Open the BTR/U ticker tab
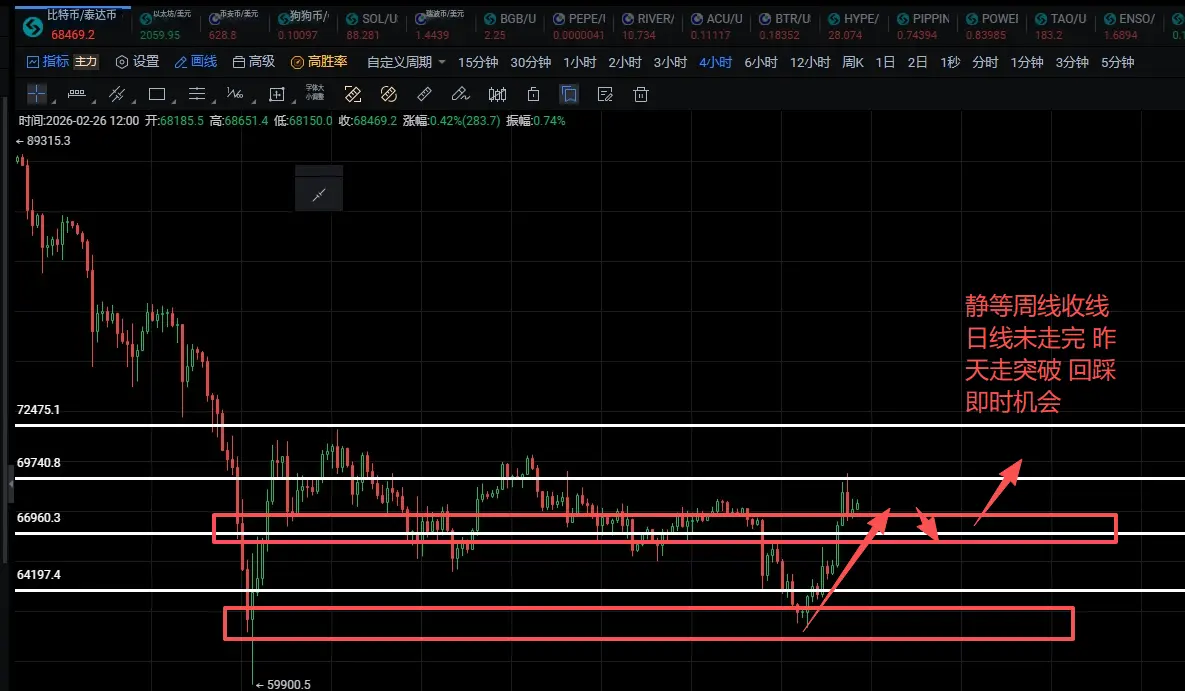Image resolution: width=1185 pixels, height=691 pixels. tap(785, 24)
